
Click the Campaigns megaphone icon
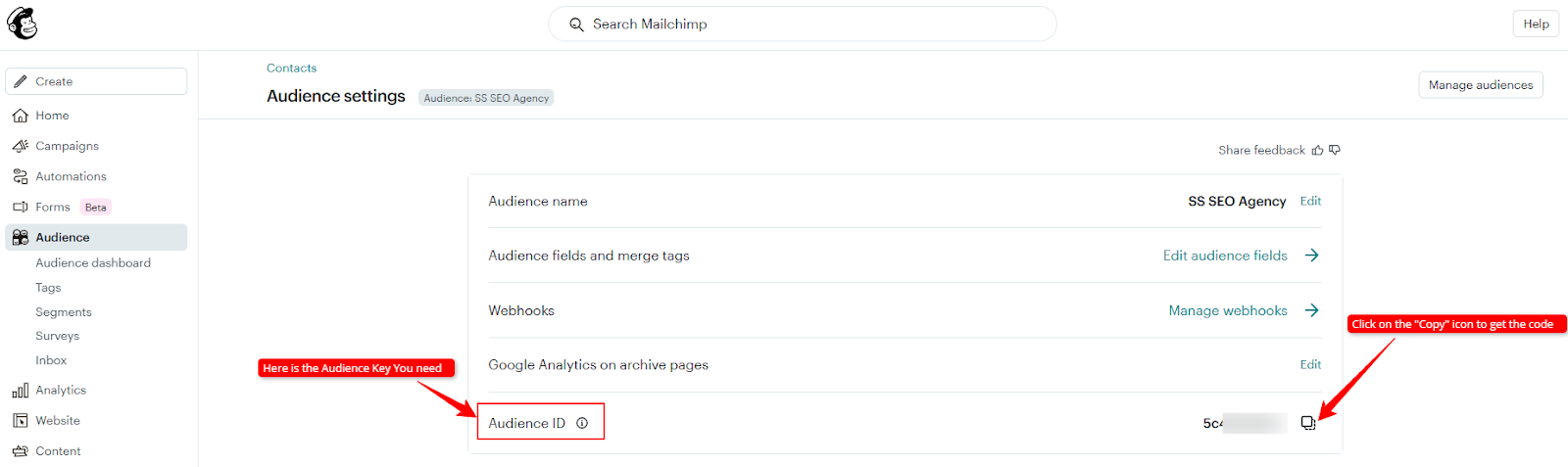coord(21,146)
